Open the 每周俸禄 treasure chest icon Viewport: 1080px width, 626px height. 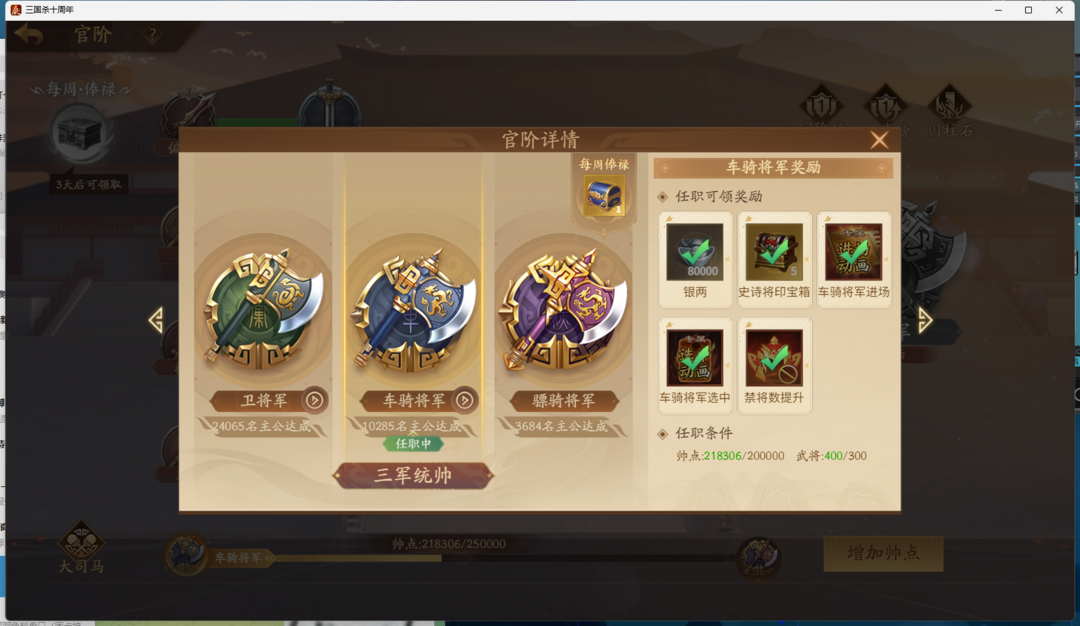(604, 196)
